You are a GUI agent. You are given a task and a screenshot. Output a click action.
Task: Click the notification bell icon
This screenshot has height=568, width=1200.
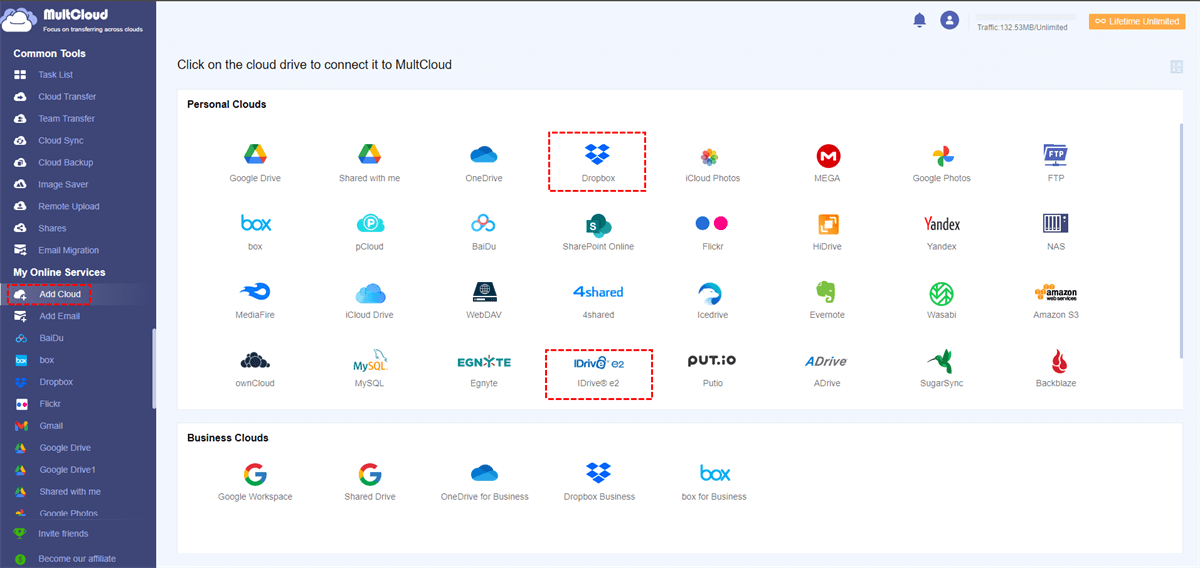919,20
